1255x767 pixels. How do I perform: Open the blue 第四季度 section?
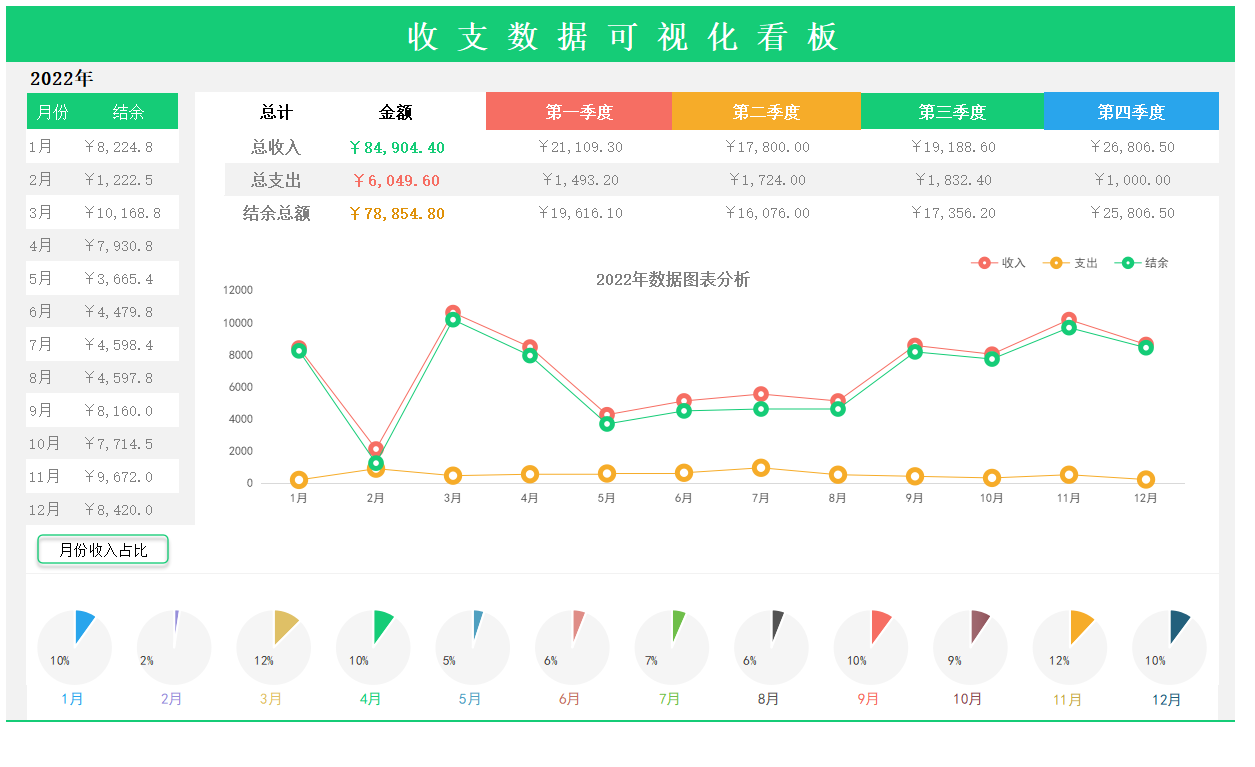coord(1131,111)
